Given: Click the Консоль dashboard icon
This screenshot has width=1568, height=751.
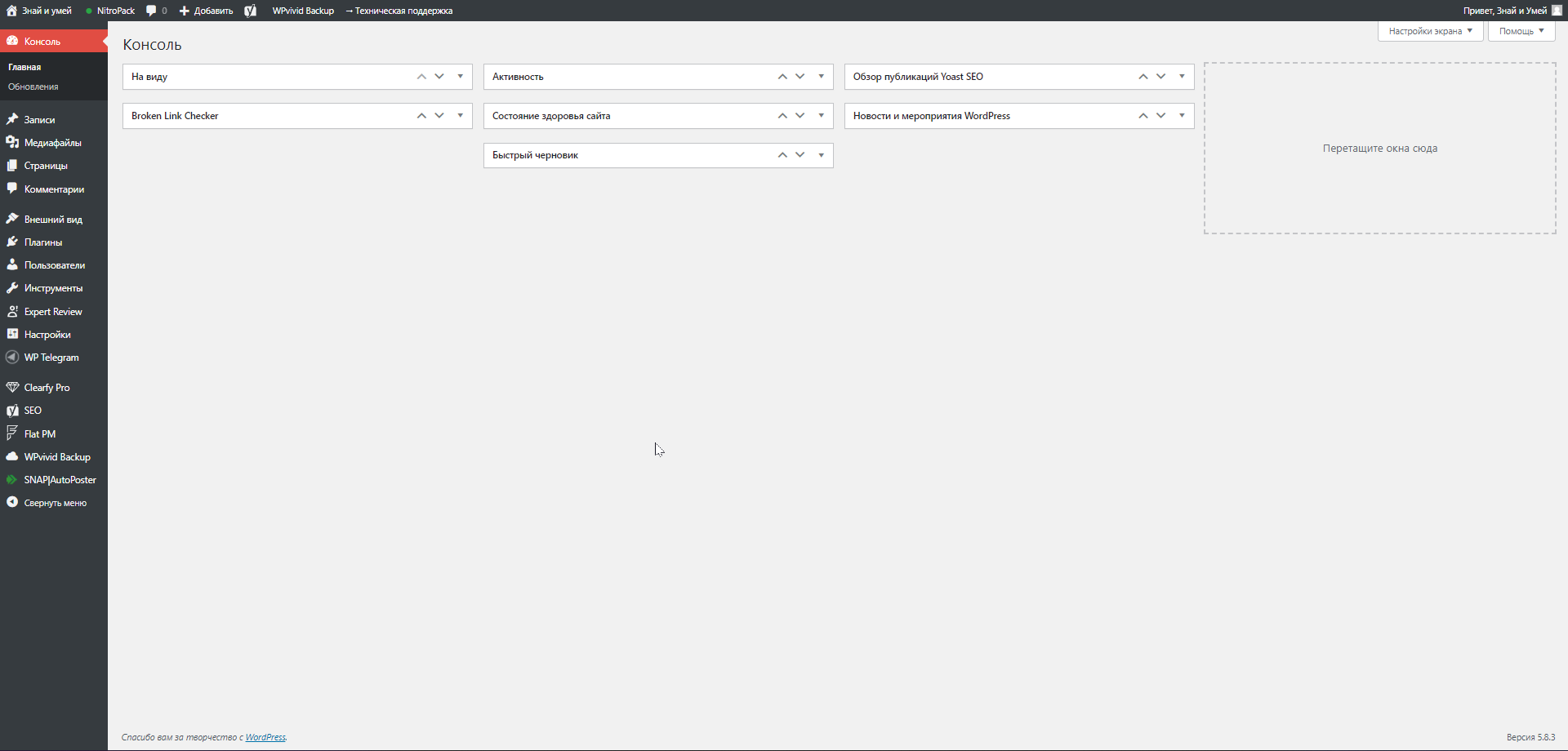Looking at the screenshot, I should tap(12, 41).
